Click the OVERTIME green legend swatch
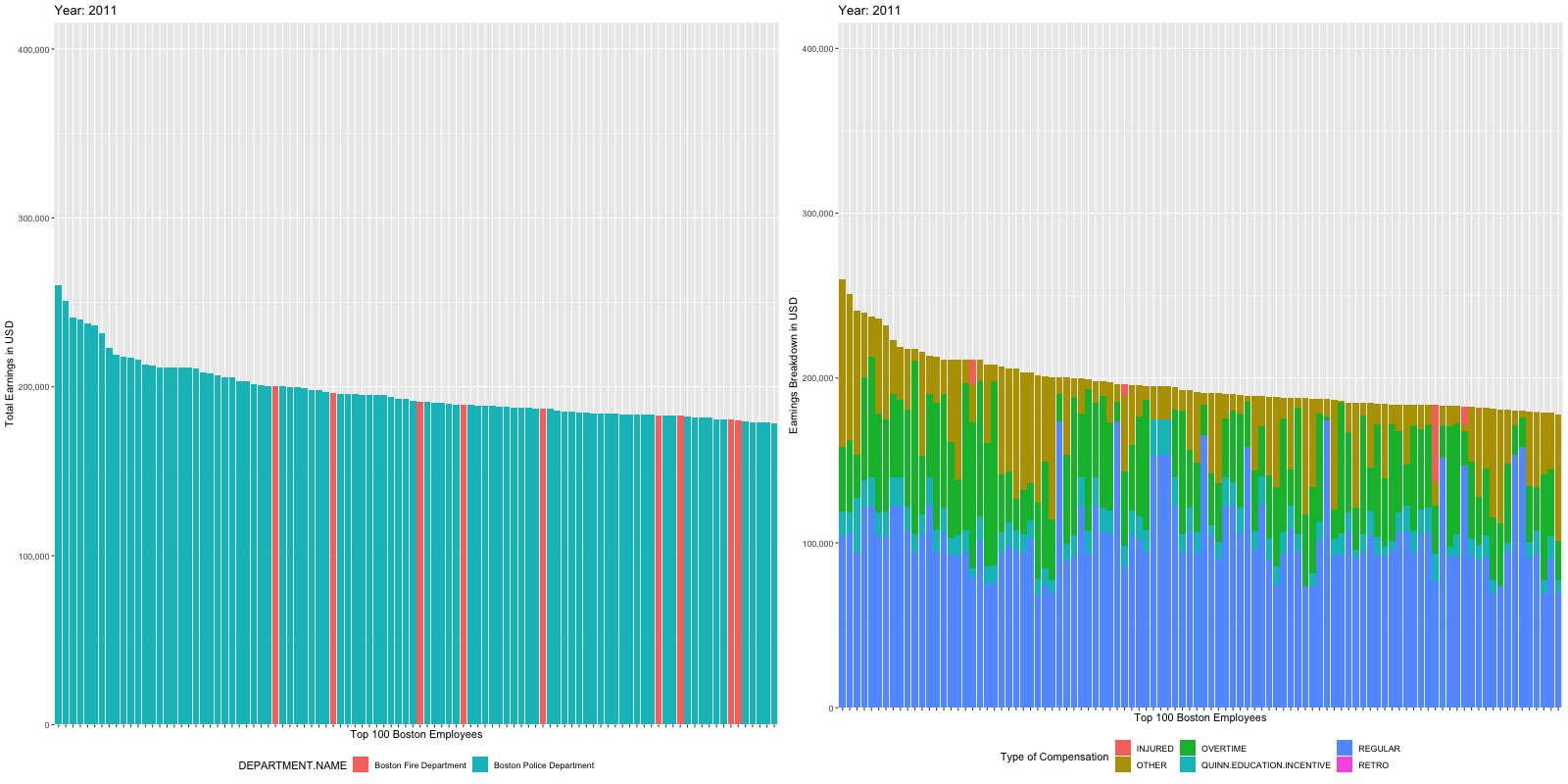Screen dimensions: 1568x784 1188,749
